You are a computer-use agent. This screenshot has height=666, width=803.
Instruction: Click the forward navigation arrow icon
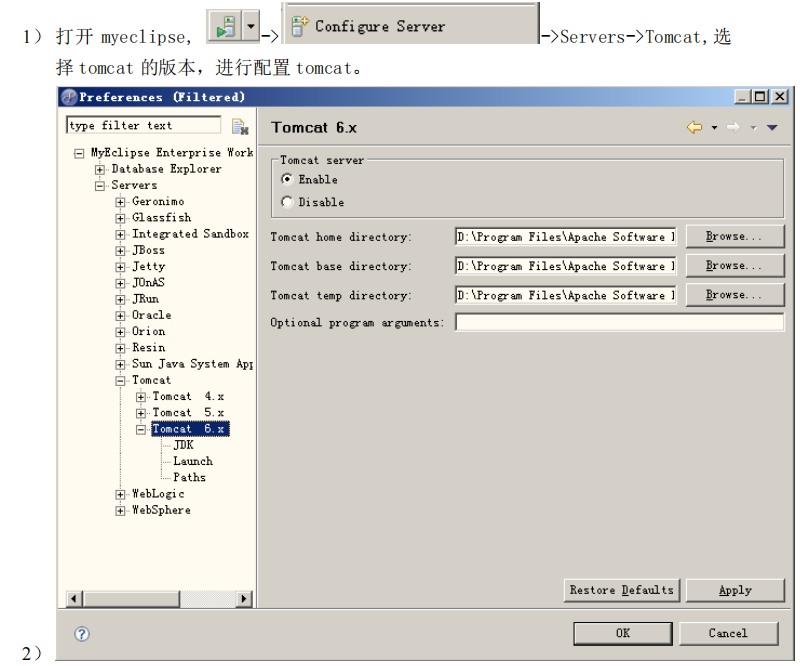733,127
